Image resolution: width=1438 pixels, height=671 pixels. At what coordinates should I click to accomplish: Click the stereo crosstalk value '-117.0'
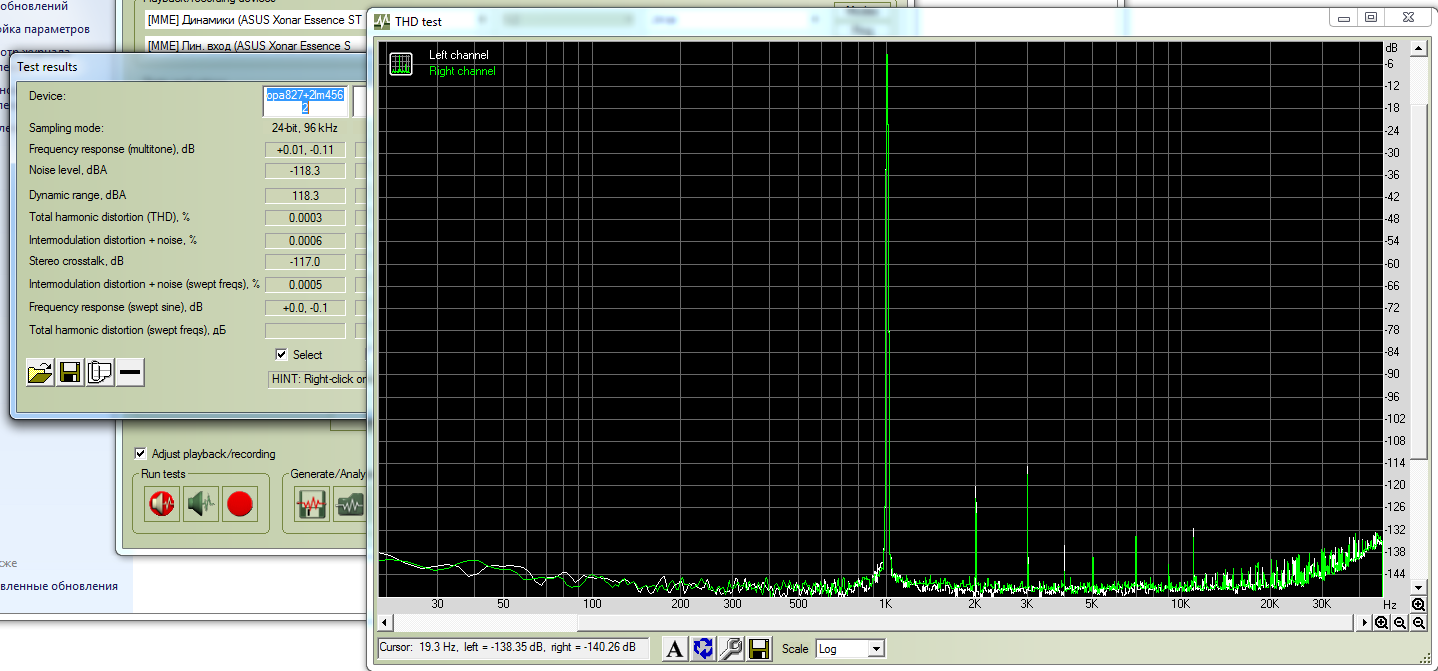pos(305,262)
